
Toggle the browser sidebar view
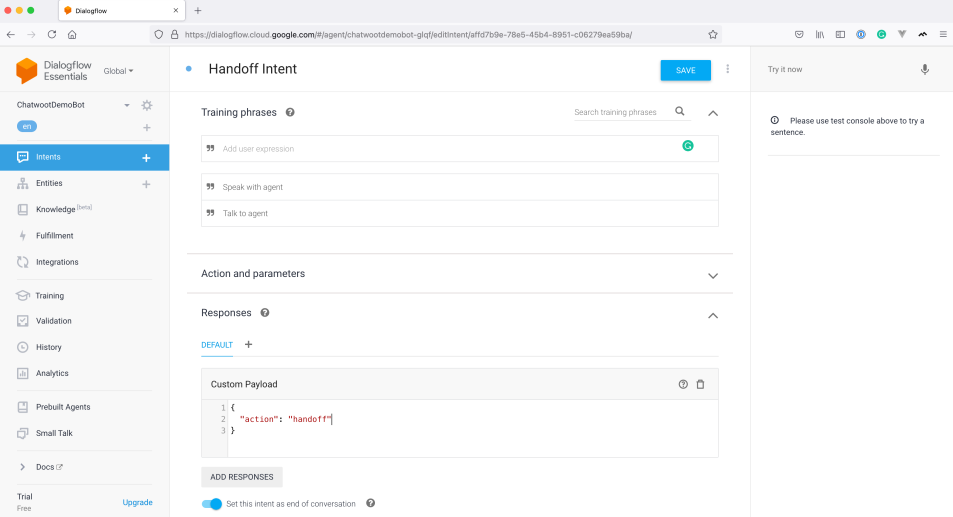click(x=840, y=35)
